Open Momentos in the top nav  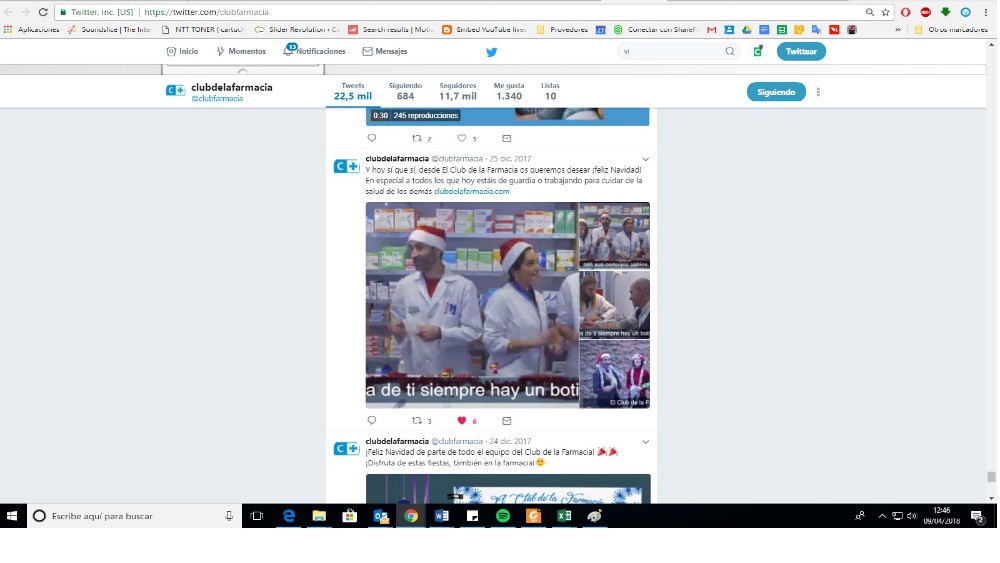coord(241,51)
